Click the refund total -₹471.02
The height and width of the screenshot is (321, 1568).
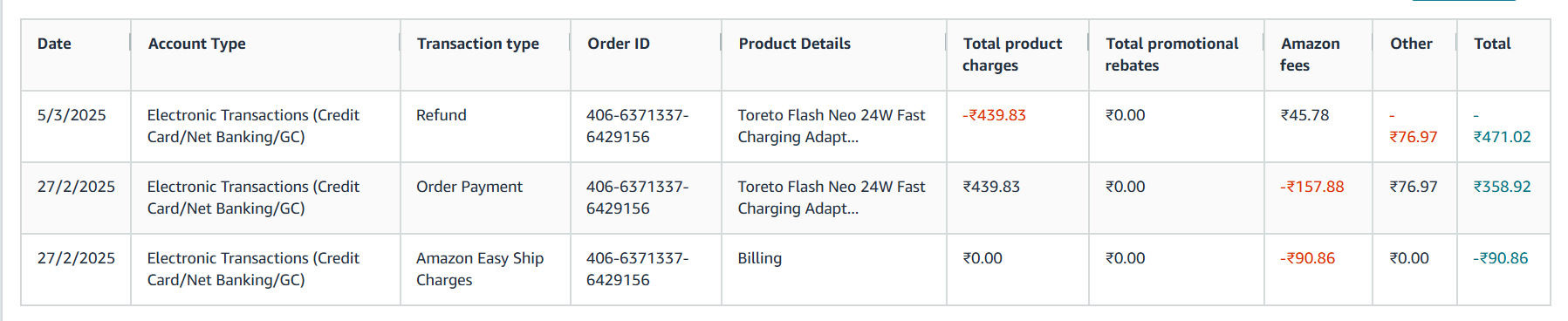coord(1502,126)
